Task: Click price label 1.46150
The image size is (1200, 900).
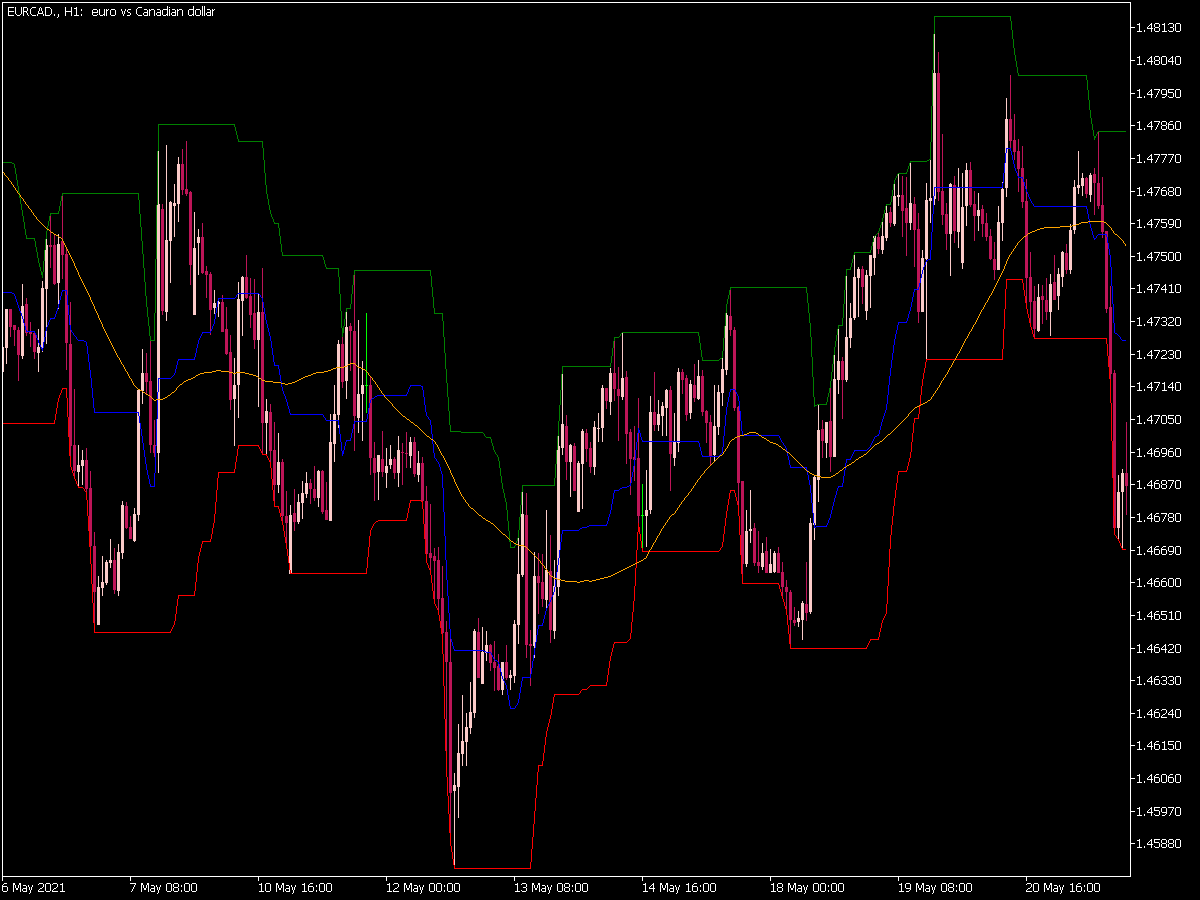Action: (1161, 746)
